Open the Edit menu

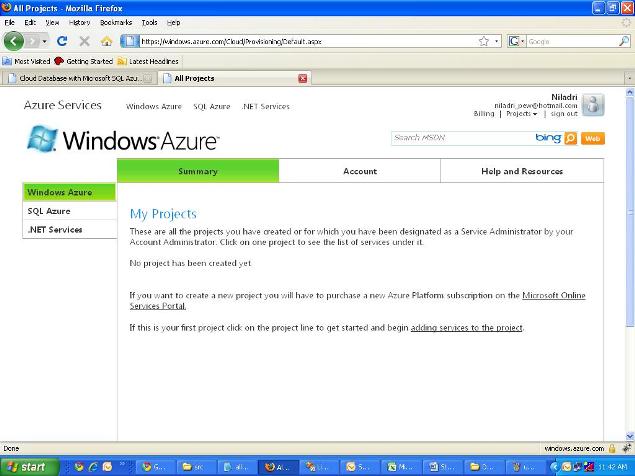tap(30, 23)
